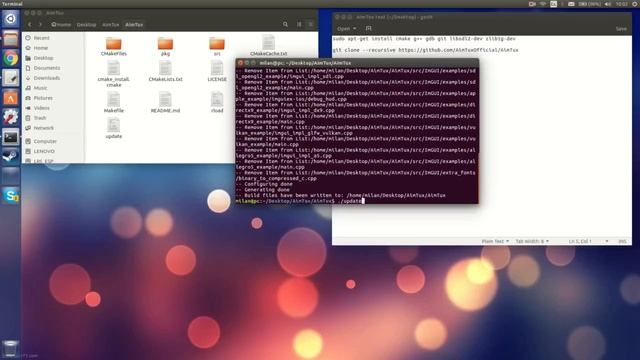Open the system power menu gear icon
Screen dimensions: 640x360
[x=635, y=4]
